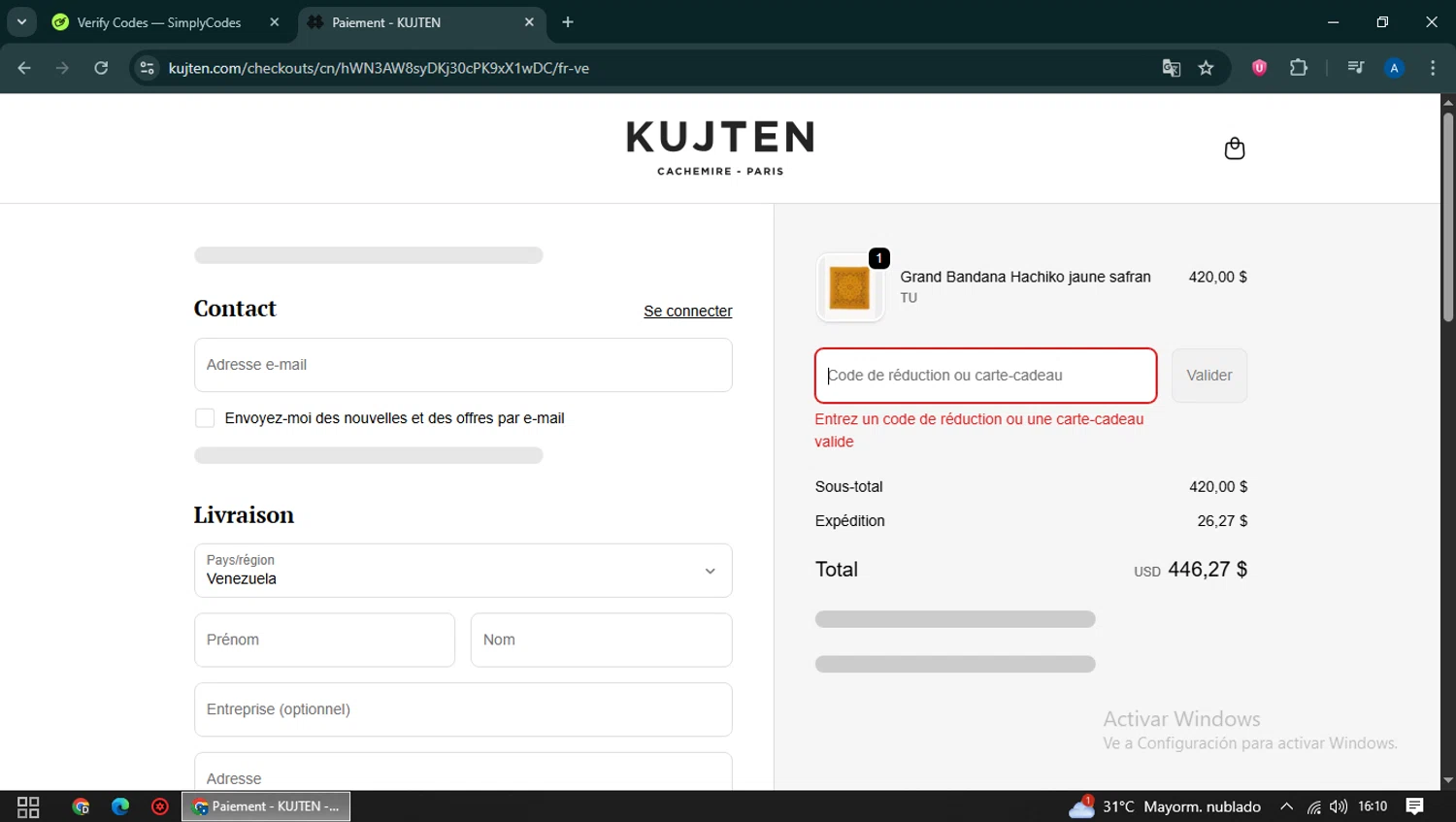
Task: Click the page vertical scrollbar
Action: 1448,218
